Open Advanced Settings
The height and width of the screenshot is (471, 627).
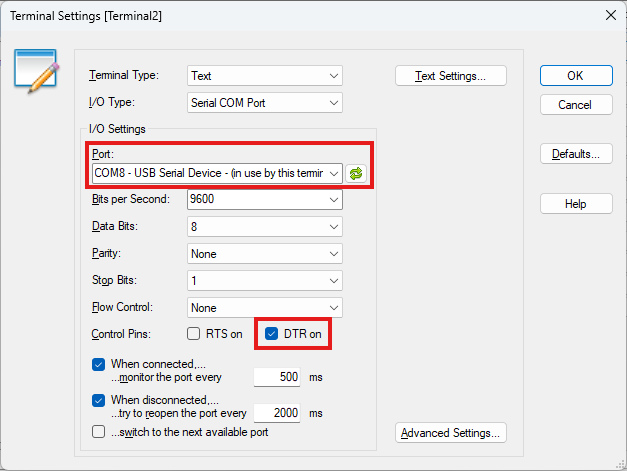451,433
